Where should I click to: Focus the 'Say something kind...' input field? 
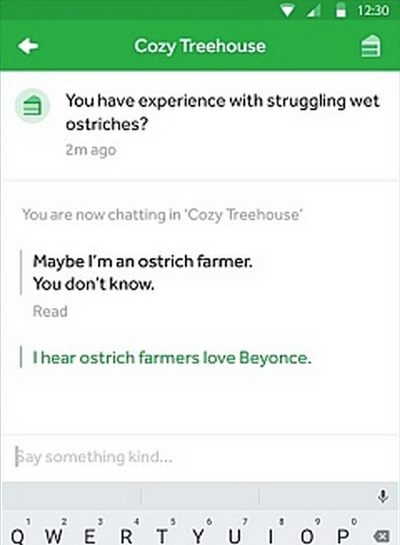pyautogui.click(x=200, y=457)
